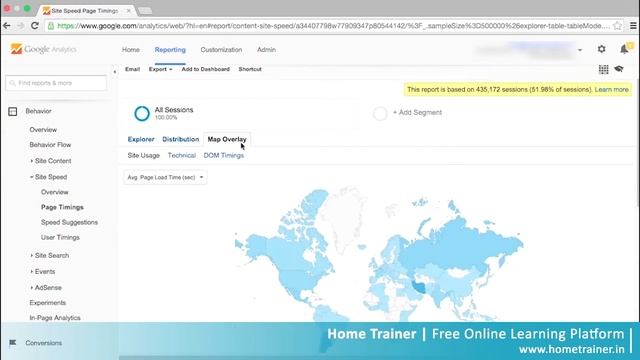
Task: Collapse the left sidebar arrow
Action: click(x=115, y=72)
